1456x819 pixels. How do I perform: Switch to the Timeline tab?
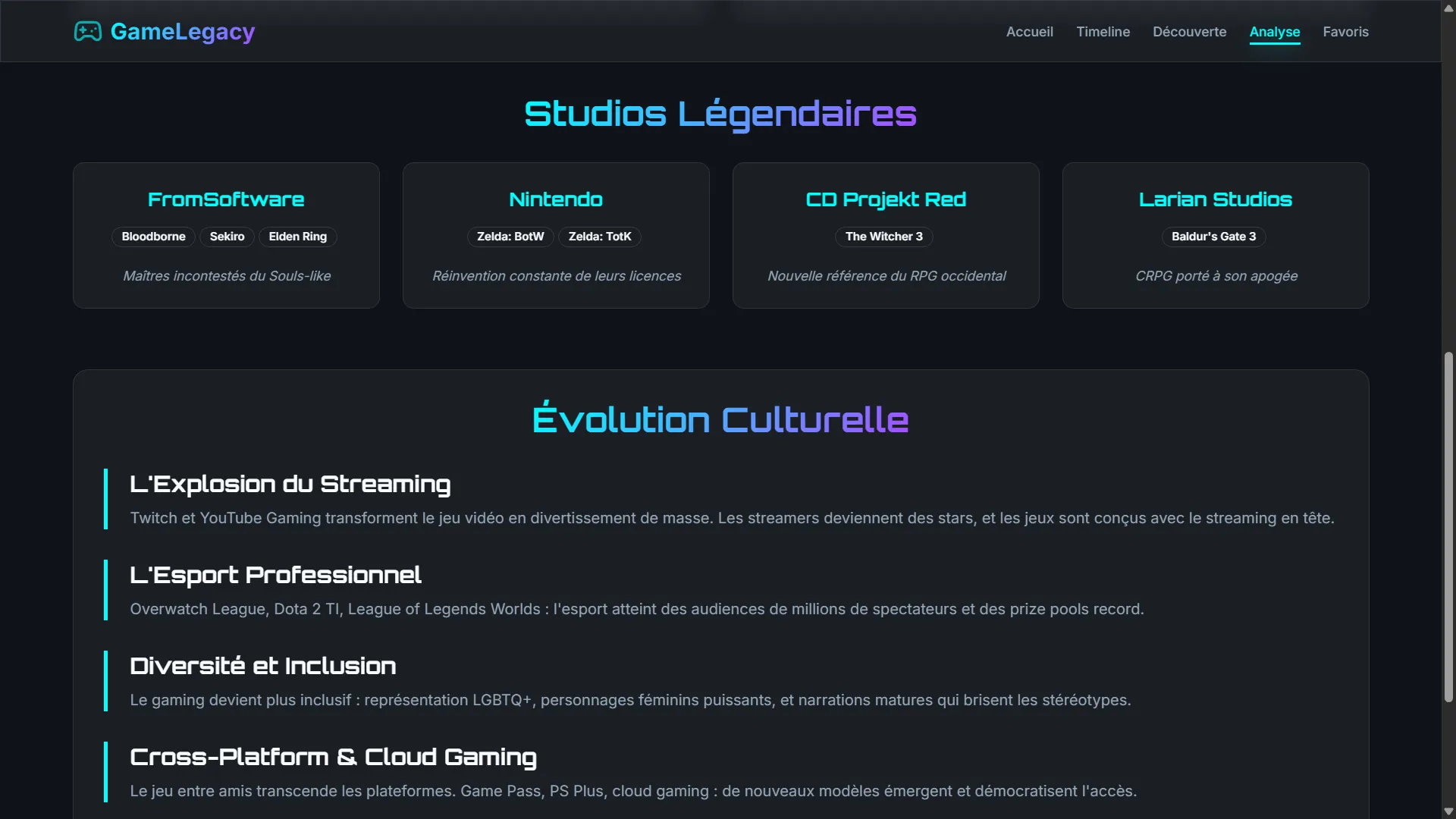coord(1103,32)
